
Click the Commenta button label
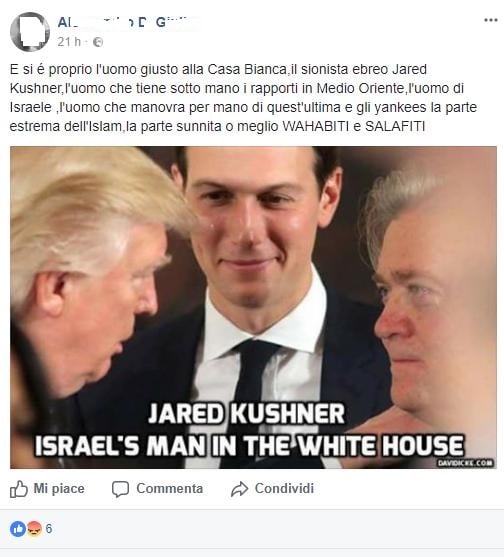point(170,488)
